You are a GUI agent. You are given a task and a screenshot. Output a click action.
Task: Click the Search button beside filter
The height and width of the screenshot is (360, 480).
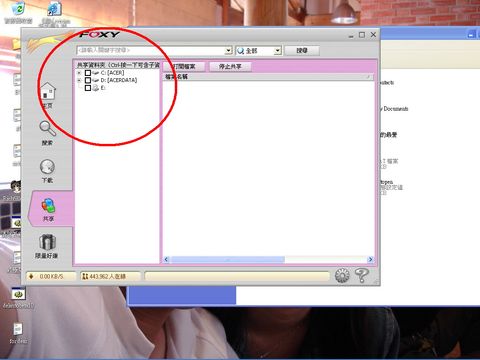302,50
